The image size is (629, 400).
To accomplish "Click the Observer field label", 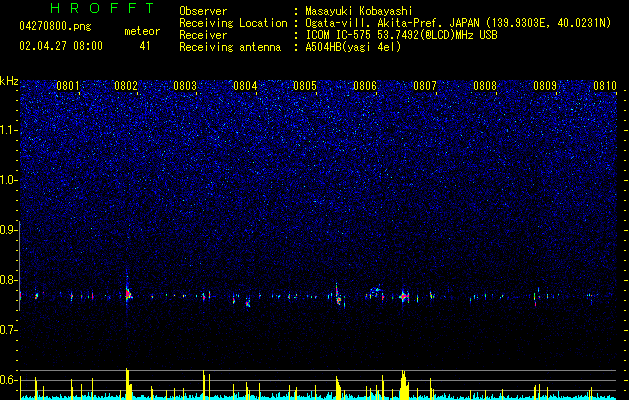I will tap(203, 11).
